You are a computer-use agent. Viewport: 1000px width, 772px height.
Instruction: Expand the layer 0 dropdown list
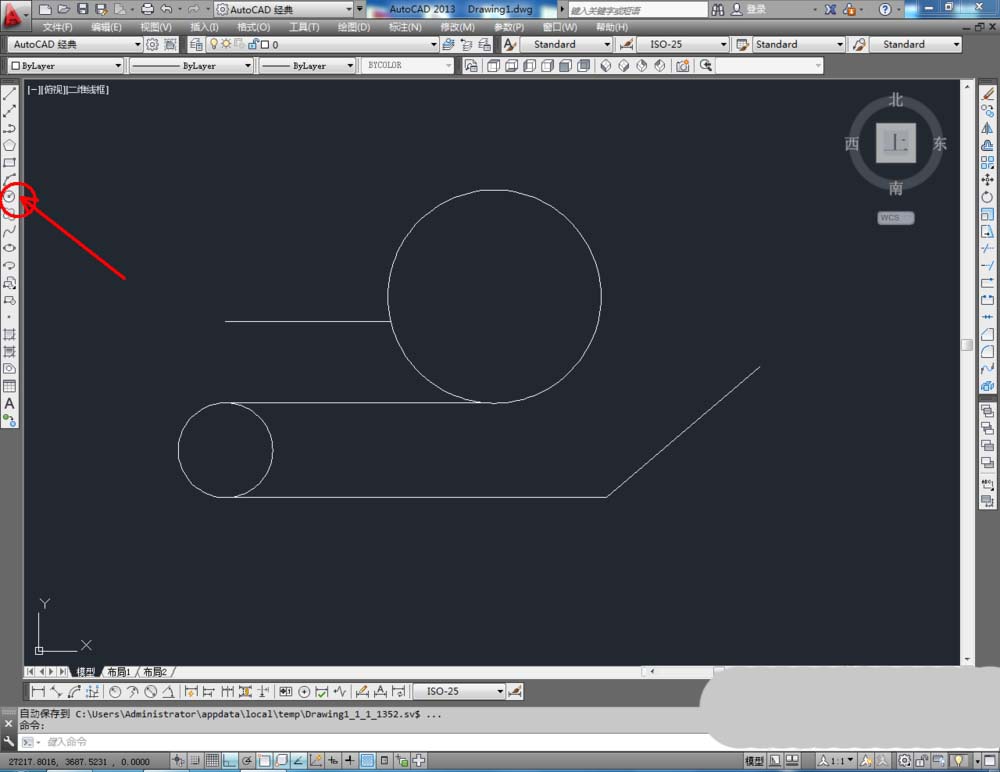(x=434, y=44)
